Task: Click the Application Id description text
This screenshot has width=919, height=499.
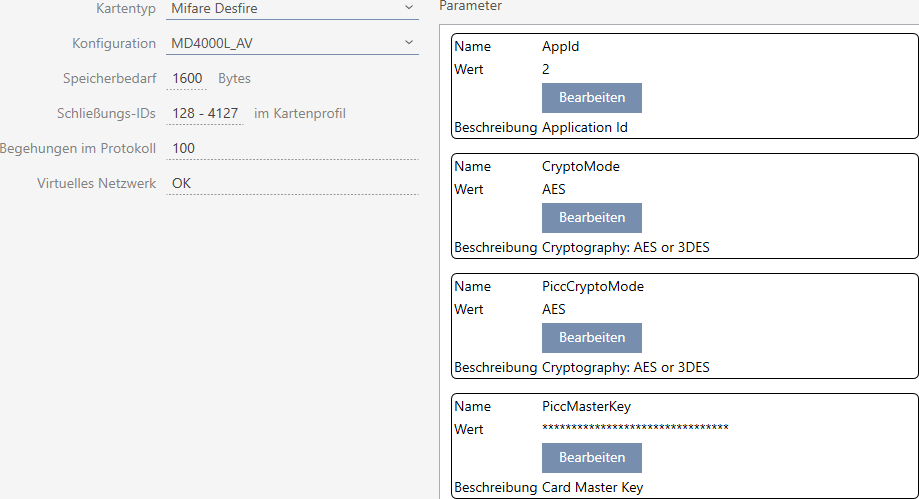Action: pyautogui.click(x=584, y=128)
